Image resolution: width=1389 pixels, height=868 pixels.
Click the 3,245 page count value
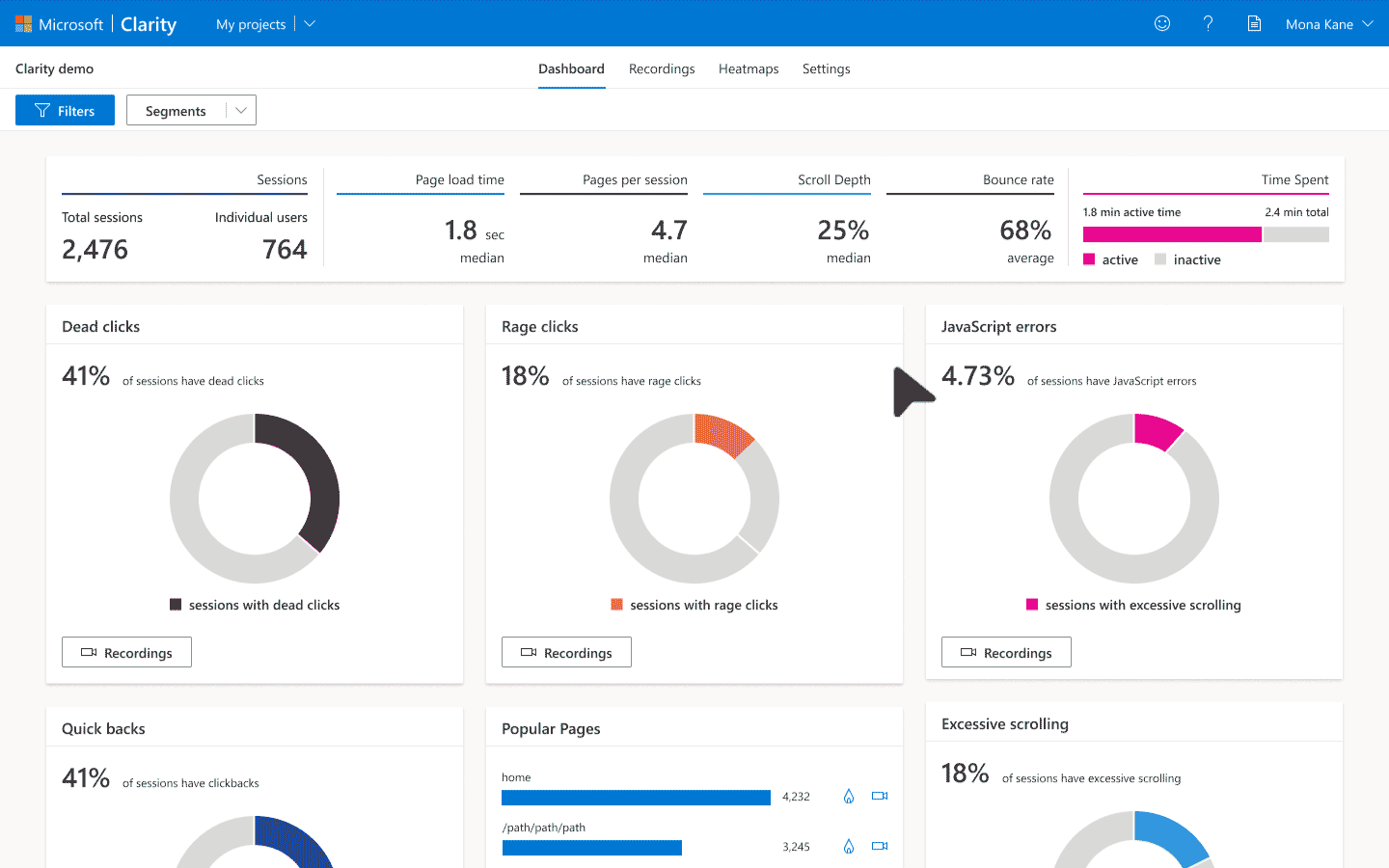pyautogui.click(x=796, y=847)
